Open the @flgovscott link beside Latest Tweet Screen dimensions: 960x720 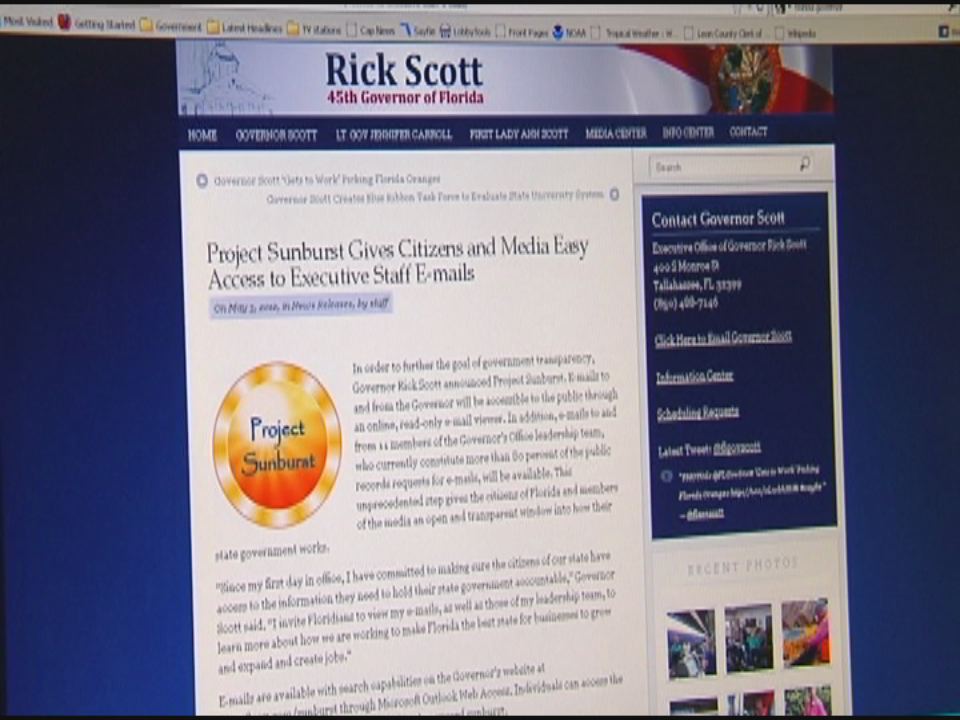pyautogui.click(x=737, y=448)
